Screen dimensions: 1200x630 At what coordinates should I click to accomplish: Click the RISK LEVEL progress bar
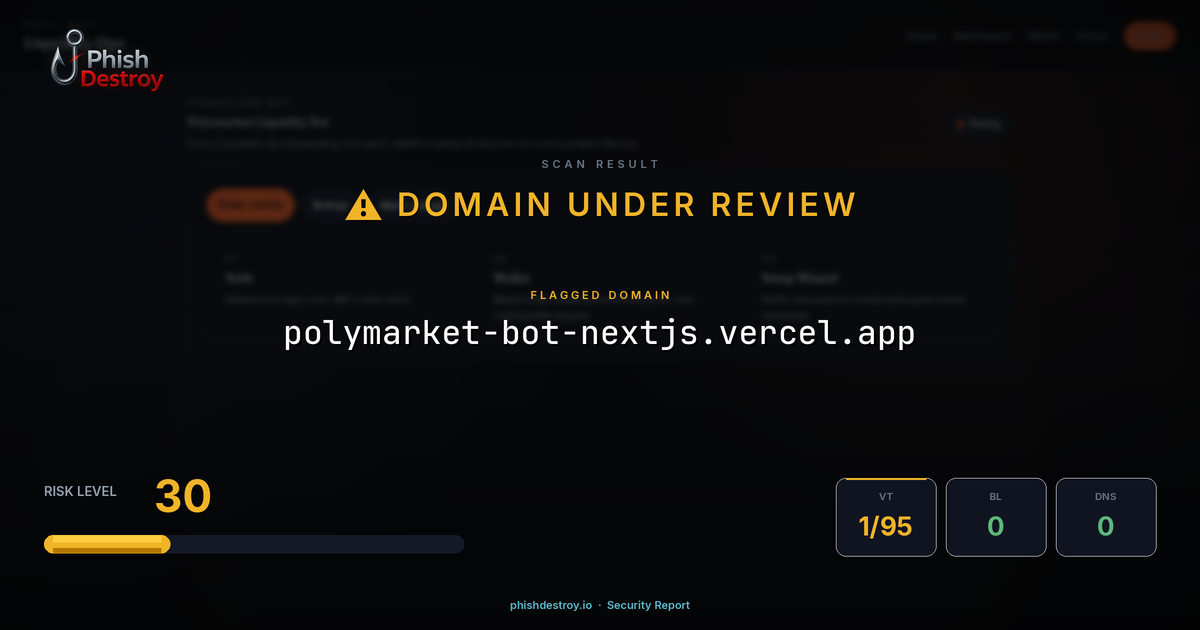tap(253, 543)
